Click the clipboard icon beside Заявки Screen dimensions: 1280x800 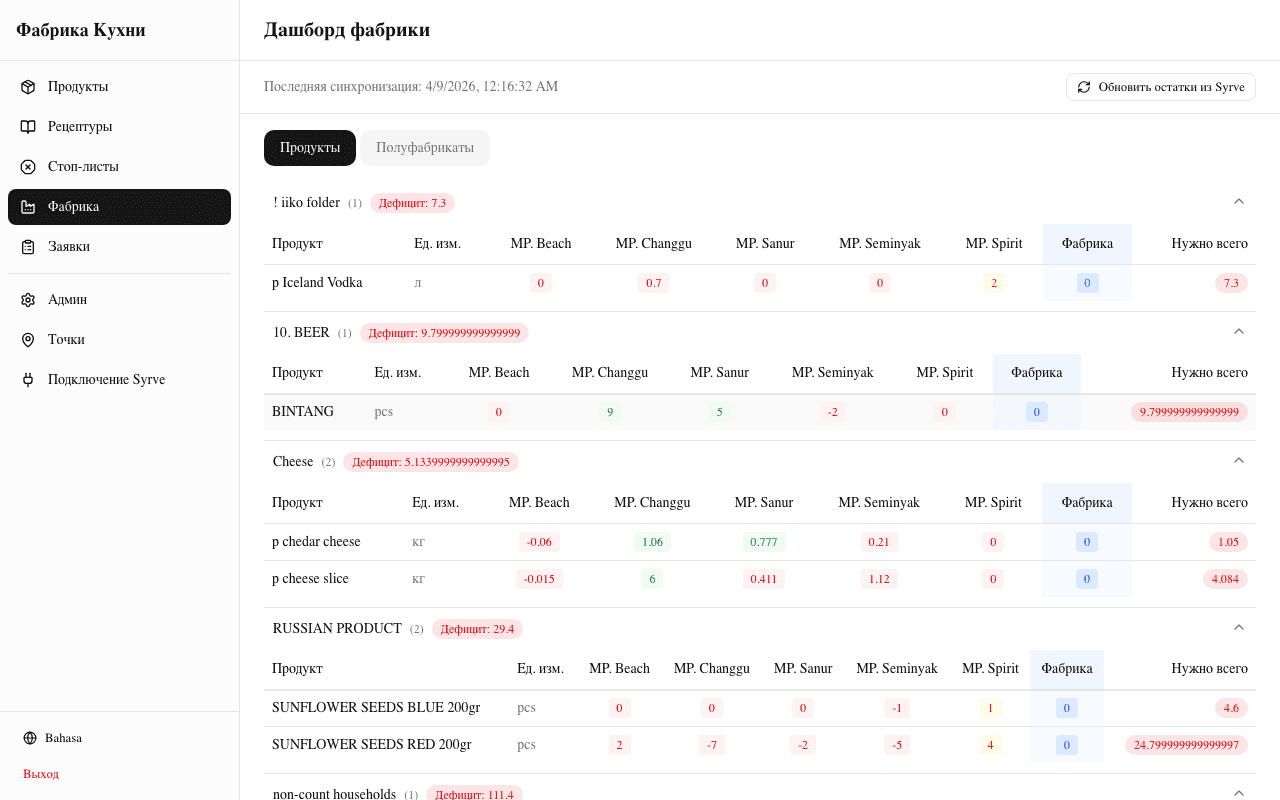28,247
